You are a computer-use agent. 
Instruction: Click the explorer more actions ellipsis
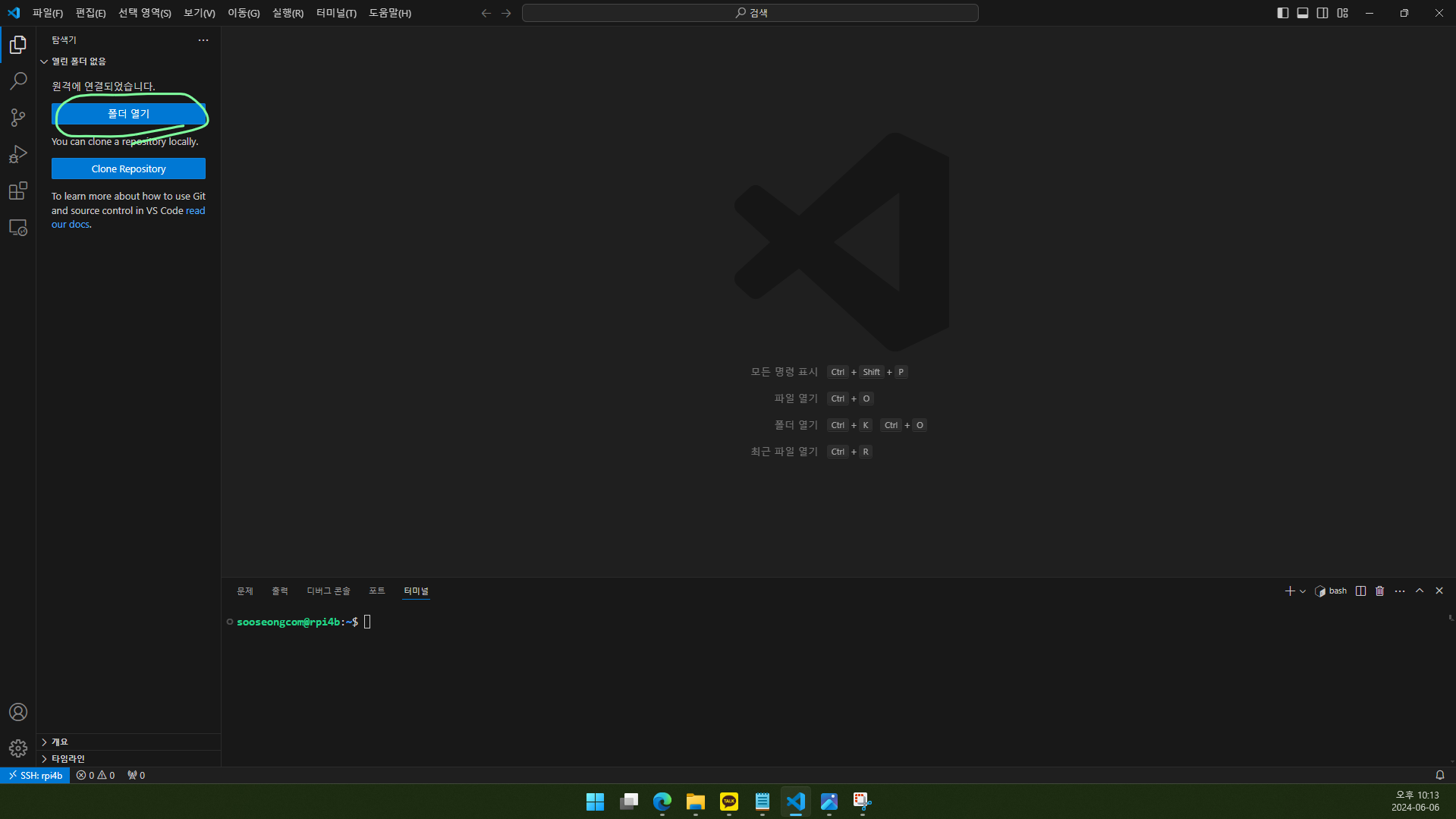pyautogui.click(x=203, y=40)
